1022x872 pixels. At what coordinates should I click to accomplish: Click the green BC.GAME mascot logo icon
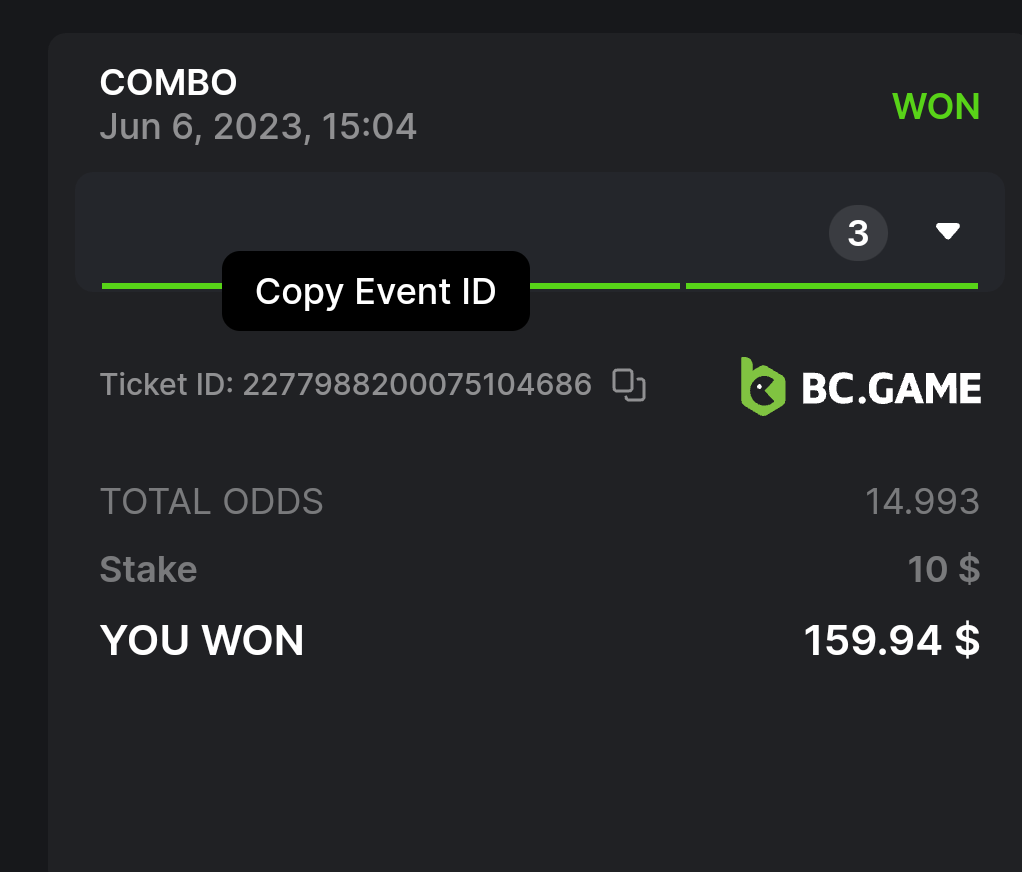(762, 386)
